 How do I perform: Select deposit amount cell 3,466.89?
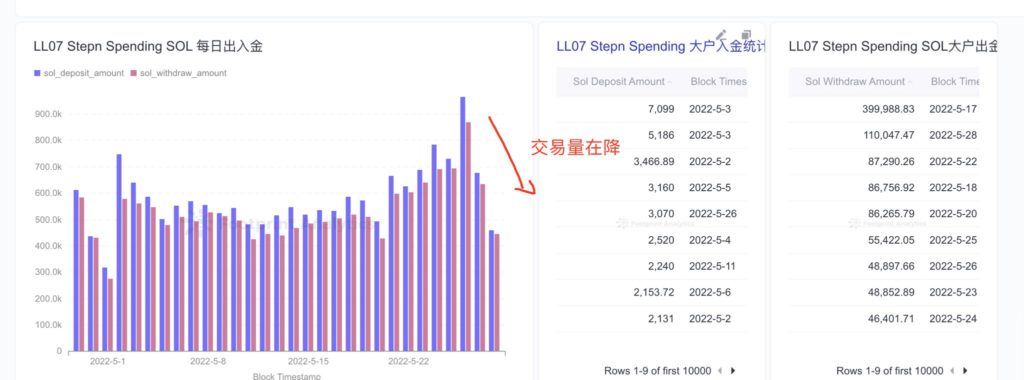tap(654, 161)
